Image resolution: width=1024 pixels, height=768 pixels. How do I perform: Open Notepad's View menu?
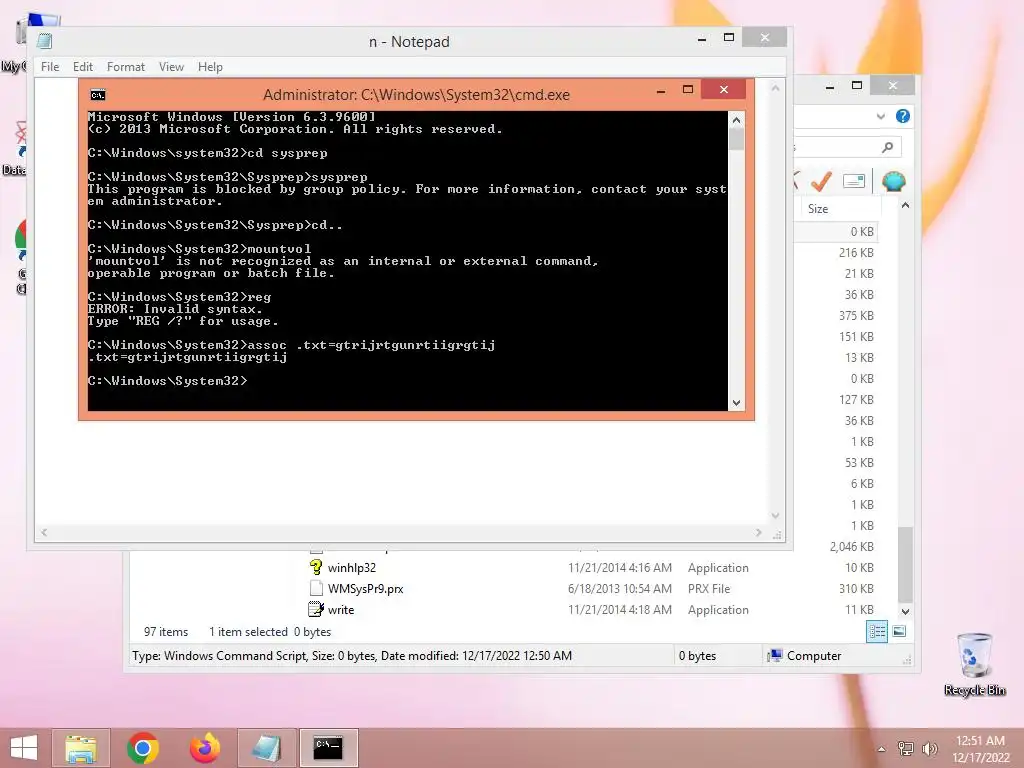tap(171, 67)
